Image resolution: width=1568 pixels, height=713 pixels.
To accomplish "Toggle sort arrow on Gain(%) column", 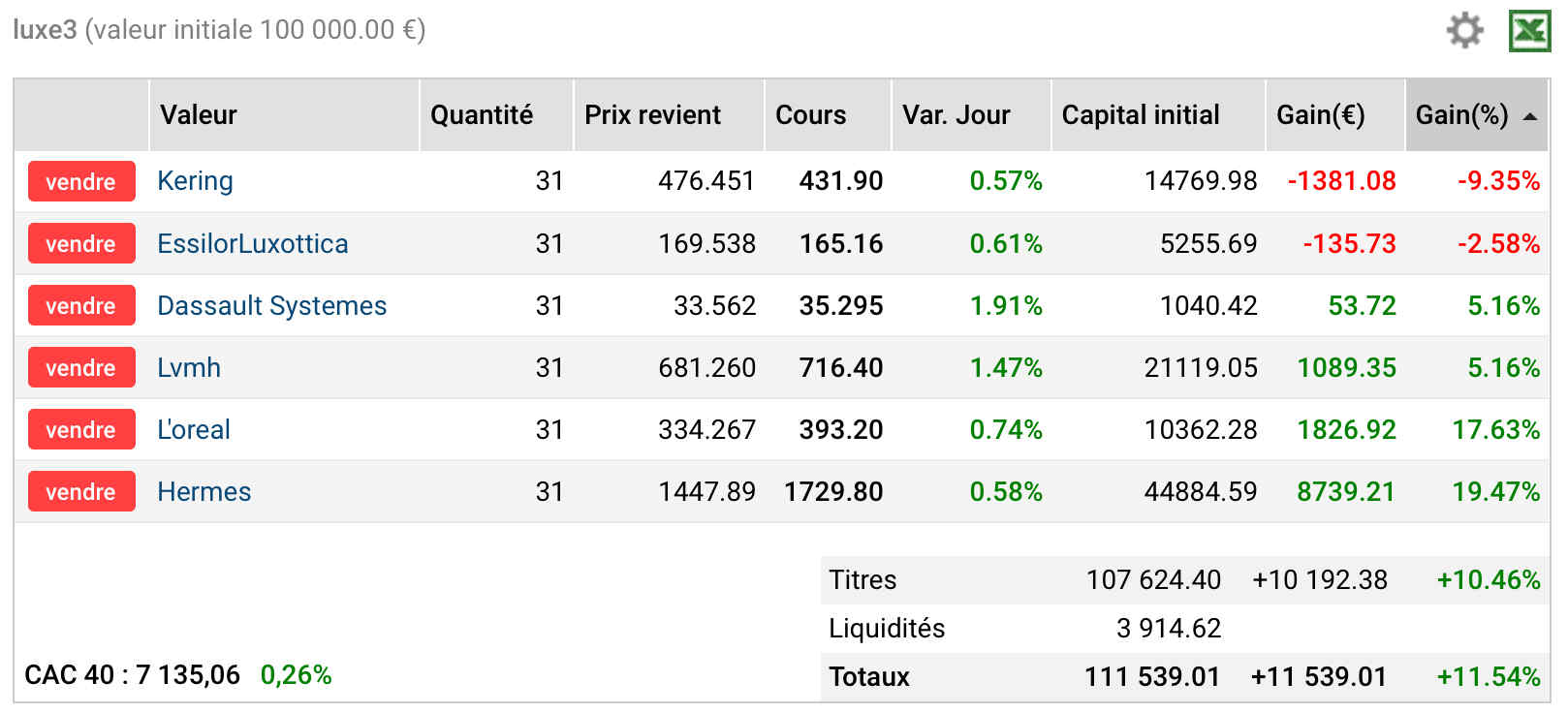I will click(1530, 116).
